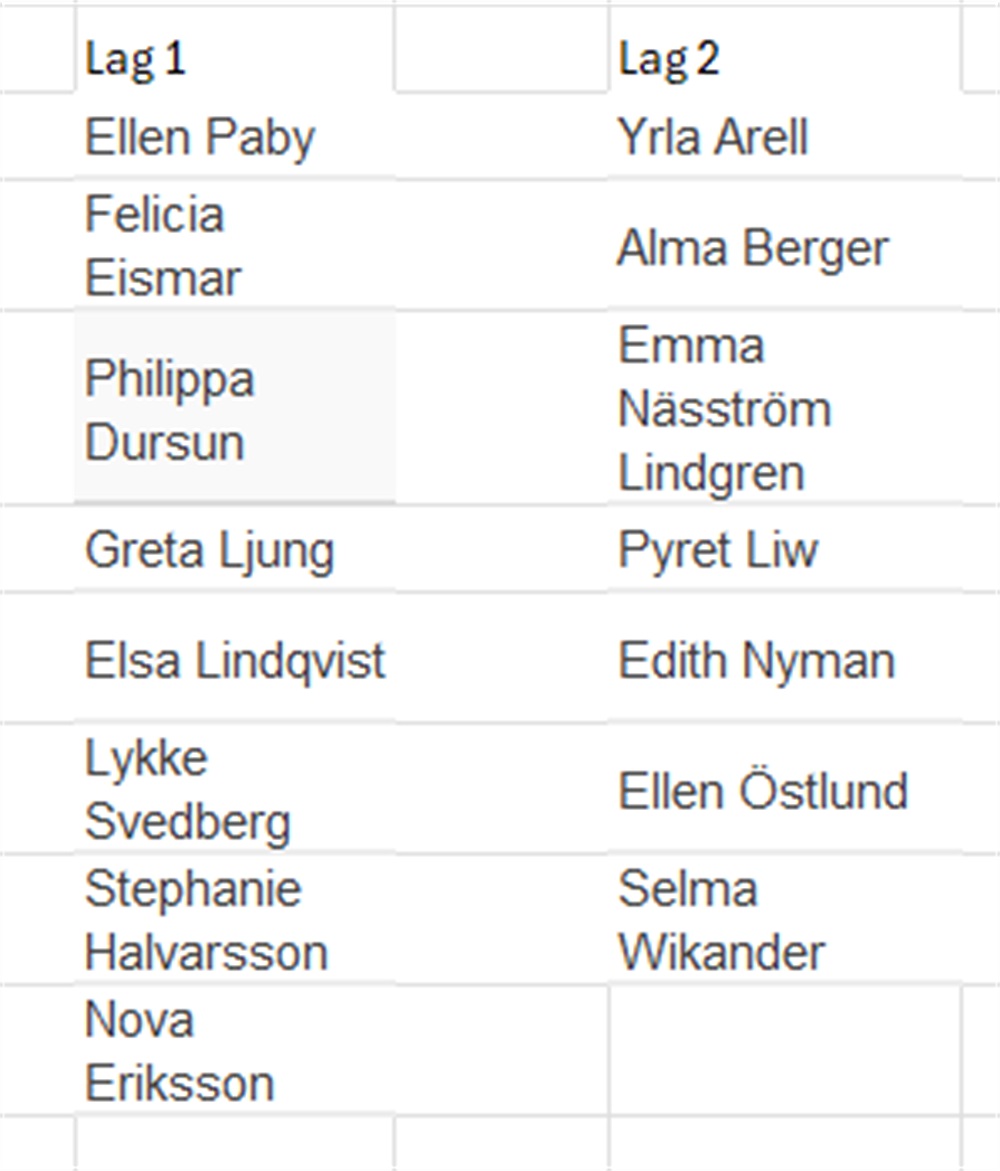Select the Pyret Liw cell

pos(785,549)
